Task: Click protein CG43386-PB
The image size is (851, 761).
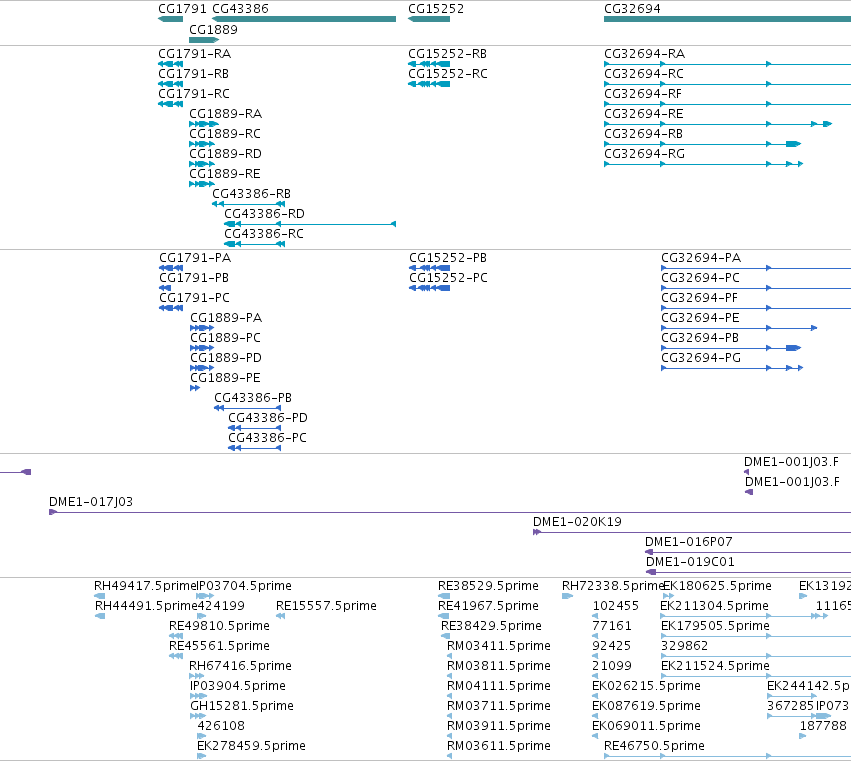Action: click(253, 398)
